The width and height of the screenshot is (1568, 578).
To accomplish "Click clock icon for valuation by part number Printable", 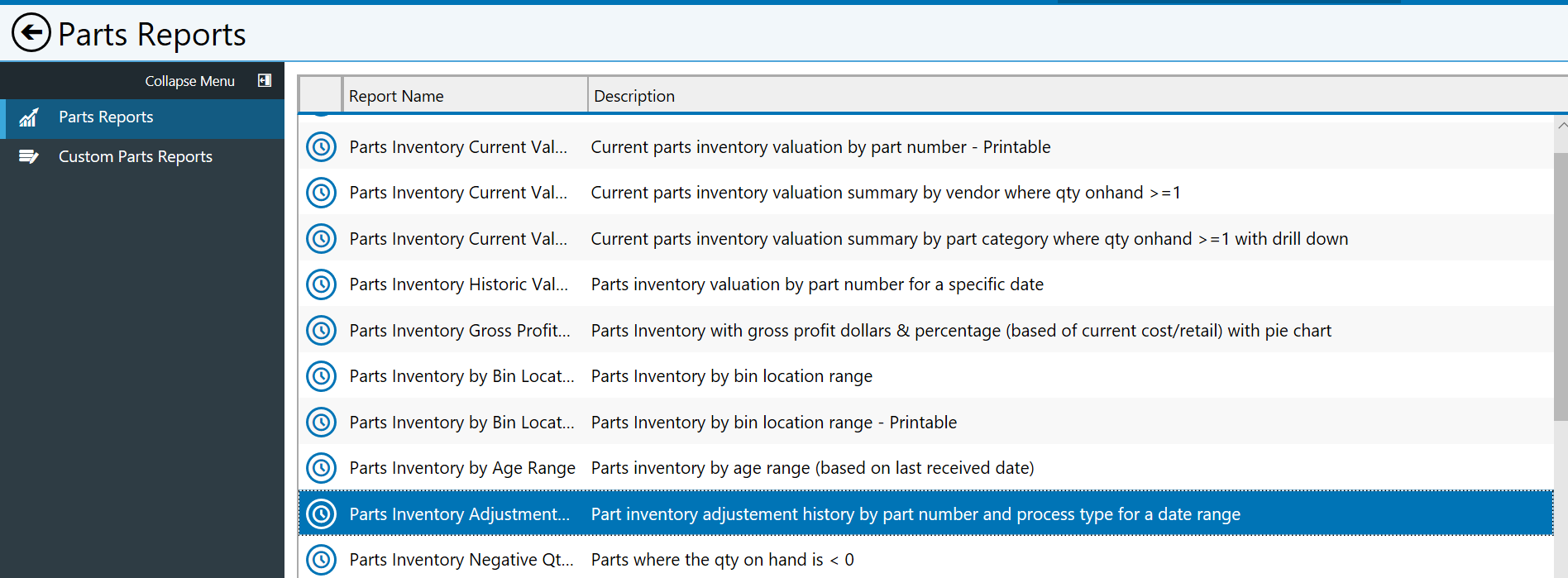I will pyautogui.click(x=321, y=147).
